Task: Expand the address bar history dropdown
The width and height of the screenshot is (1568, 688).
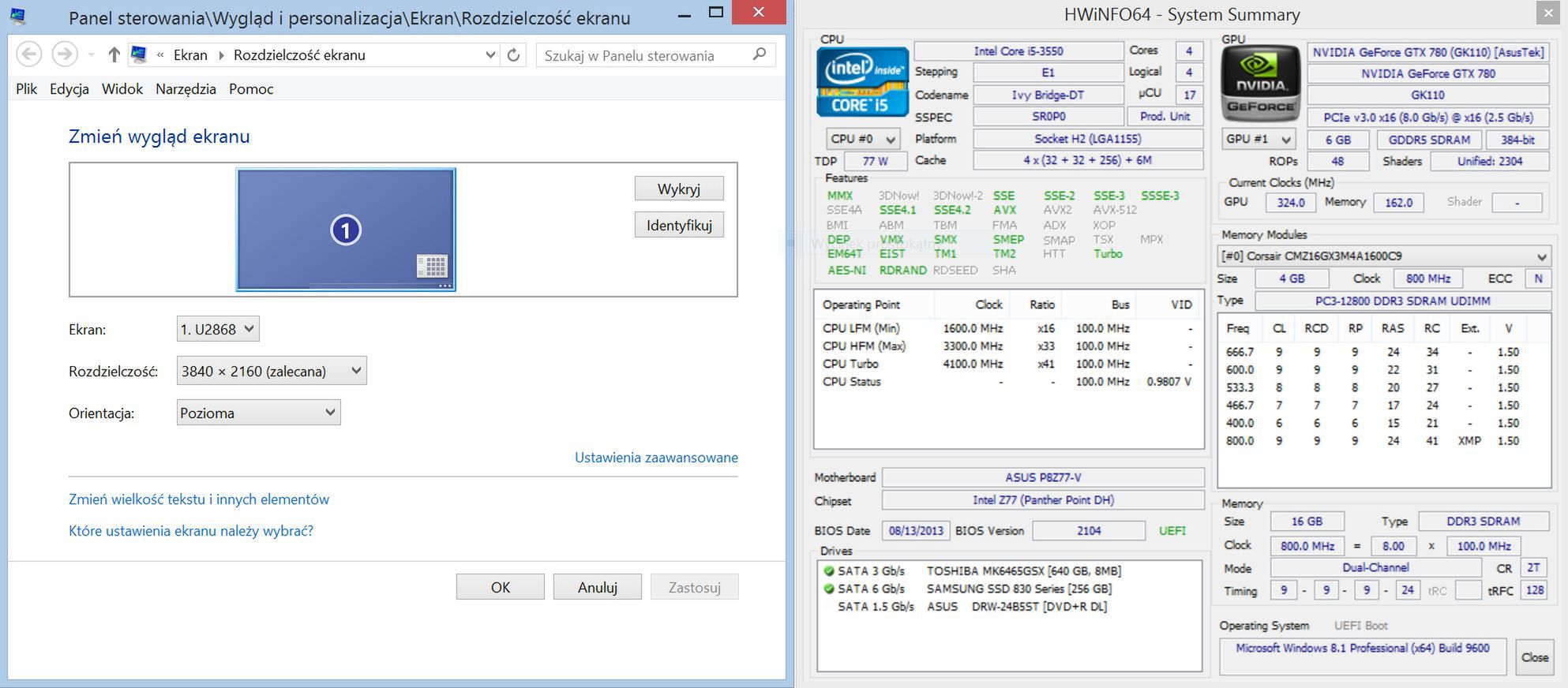Action: [490, 54]
